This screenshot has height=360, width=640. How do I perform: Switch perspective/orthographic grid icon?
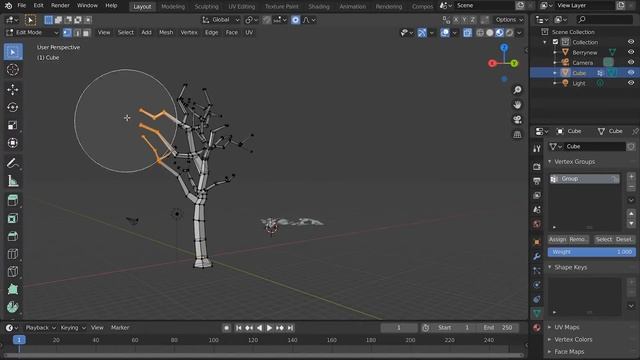click(x=517, y=134)
